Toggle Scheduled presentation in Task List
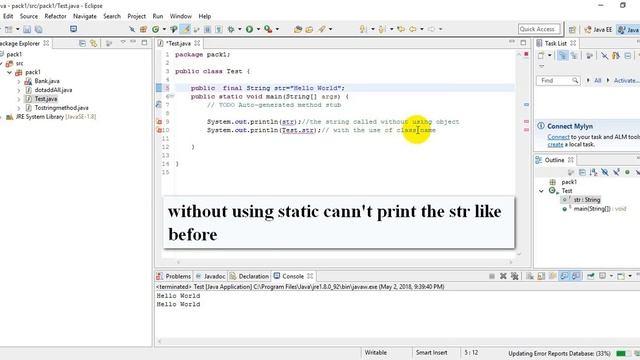The image size is (640, 360). (574, 56)
